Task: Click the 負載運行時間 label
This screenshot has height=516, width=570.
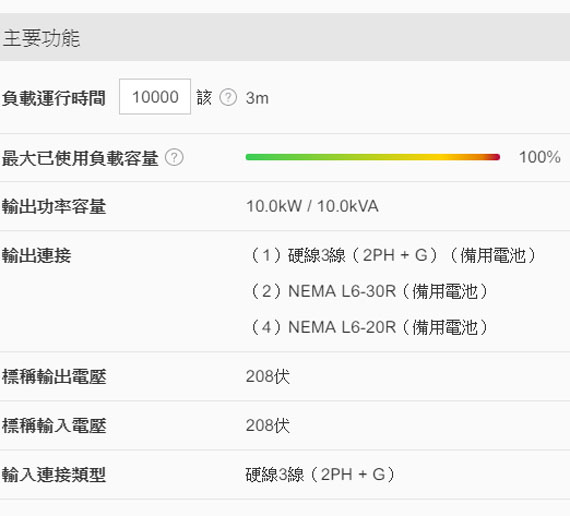Action: click(x=54, y=98)
